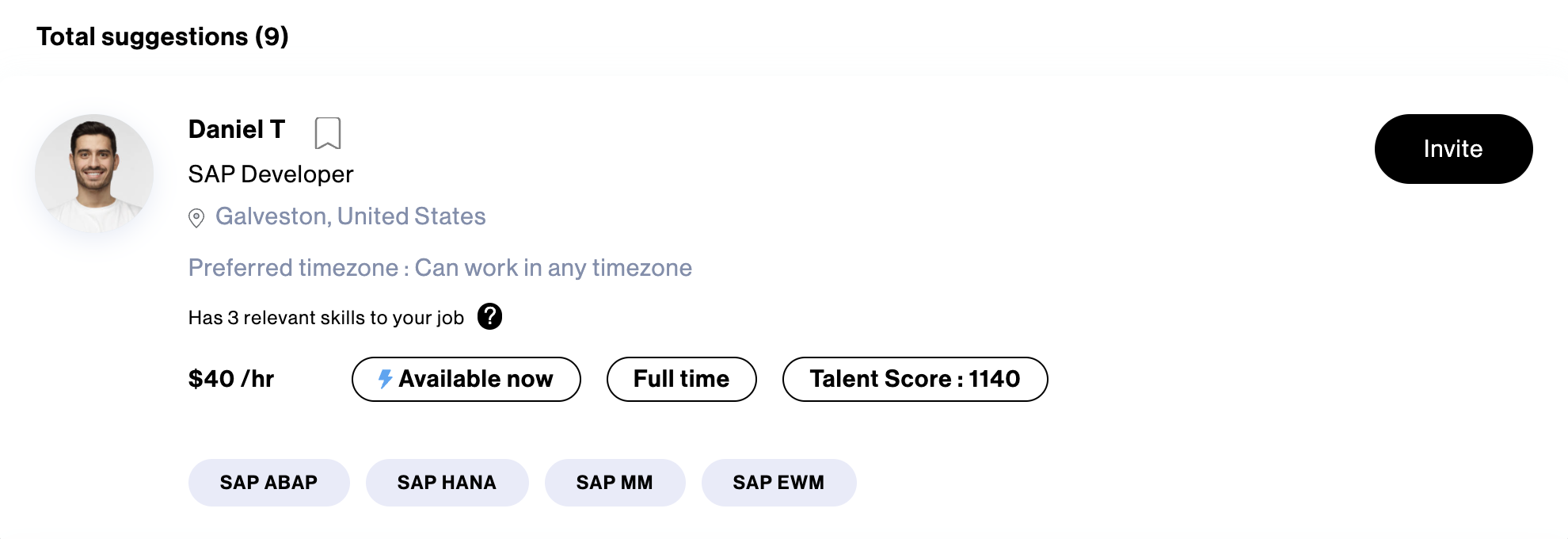This screenshot has width=1568, height=539.
Task: Click the location pin icon
Action: tap(196, 218)
